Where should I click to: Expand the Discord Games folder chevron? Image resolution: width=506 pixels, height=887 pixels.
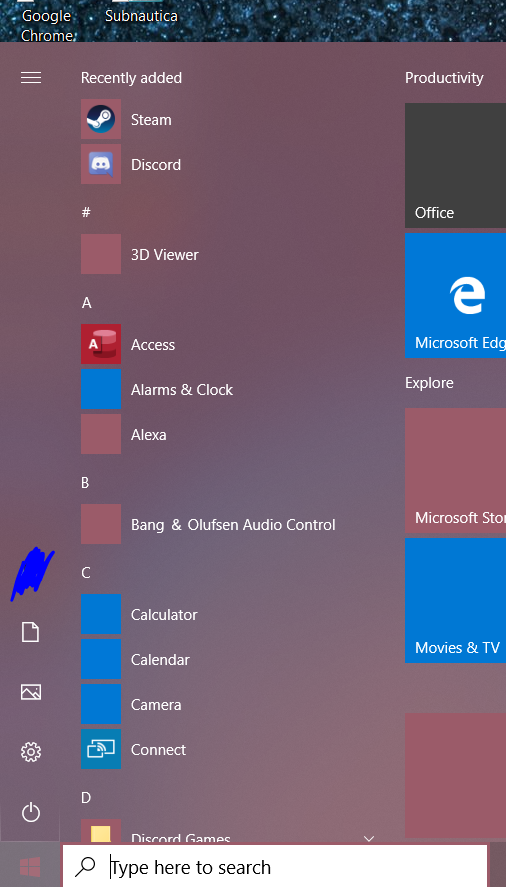[369, 838]
